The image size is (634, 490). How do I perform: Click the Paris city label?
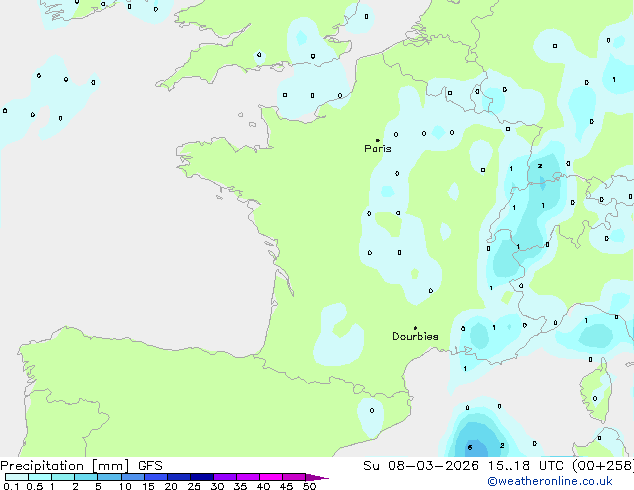tap(378, 149)
